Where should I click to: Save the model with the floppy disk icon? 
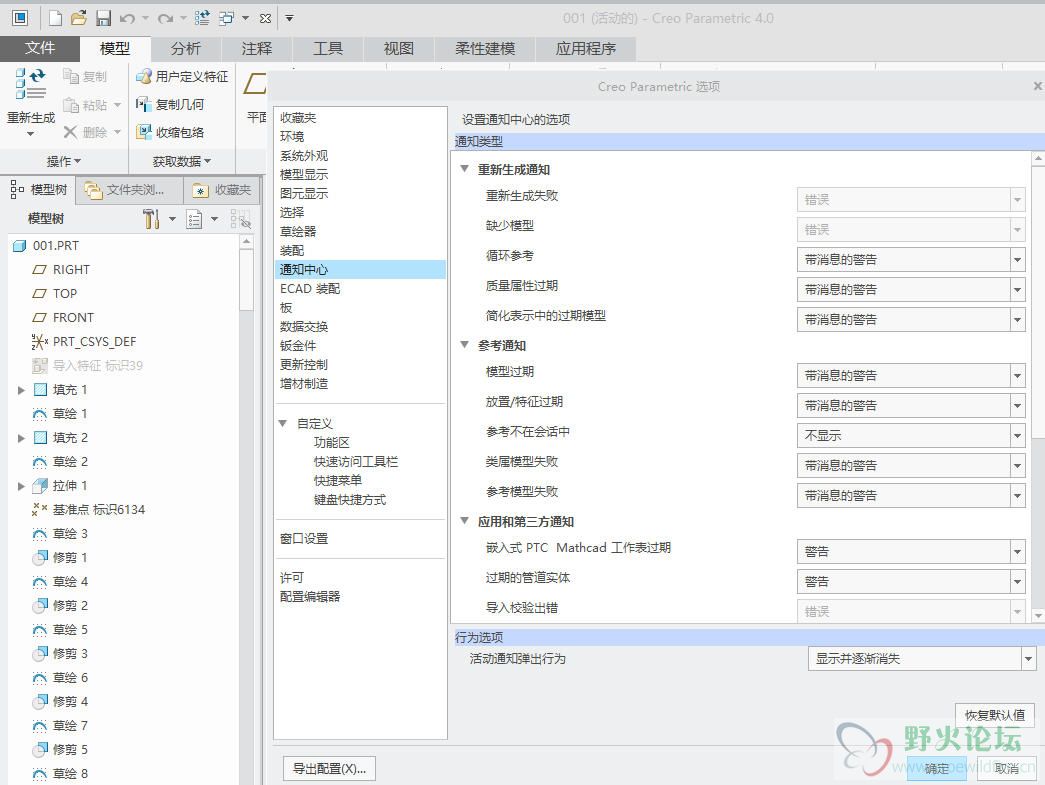pos(103,18)
